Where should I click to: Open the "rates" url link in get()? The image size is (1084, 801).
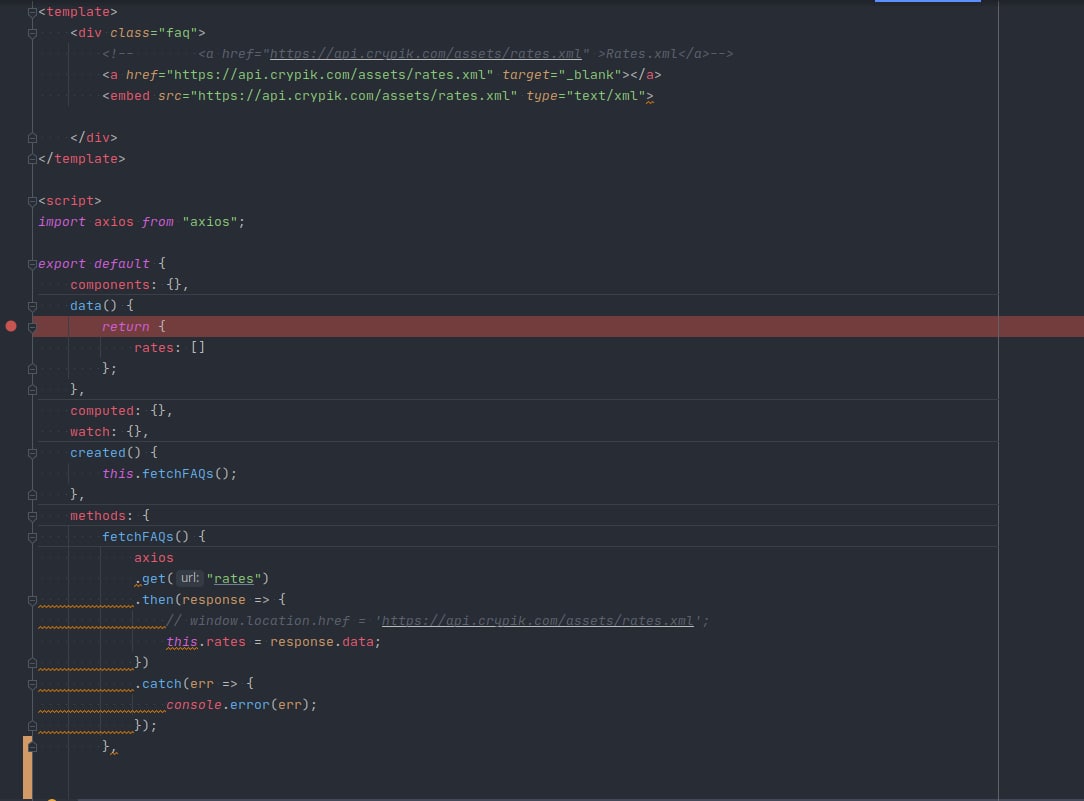pyautogui.click(x=234, y=578)
